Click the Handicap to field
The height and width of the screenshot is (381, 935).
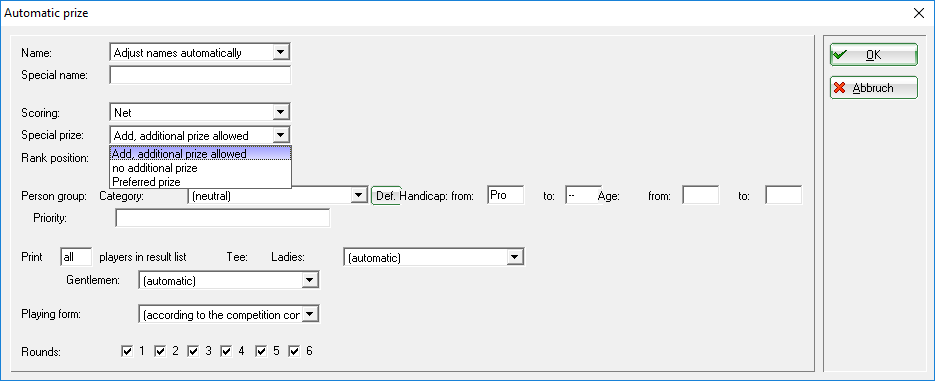coord(583,194)
